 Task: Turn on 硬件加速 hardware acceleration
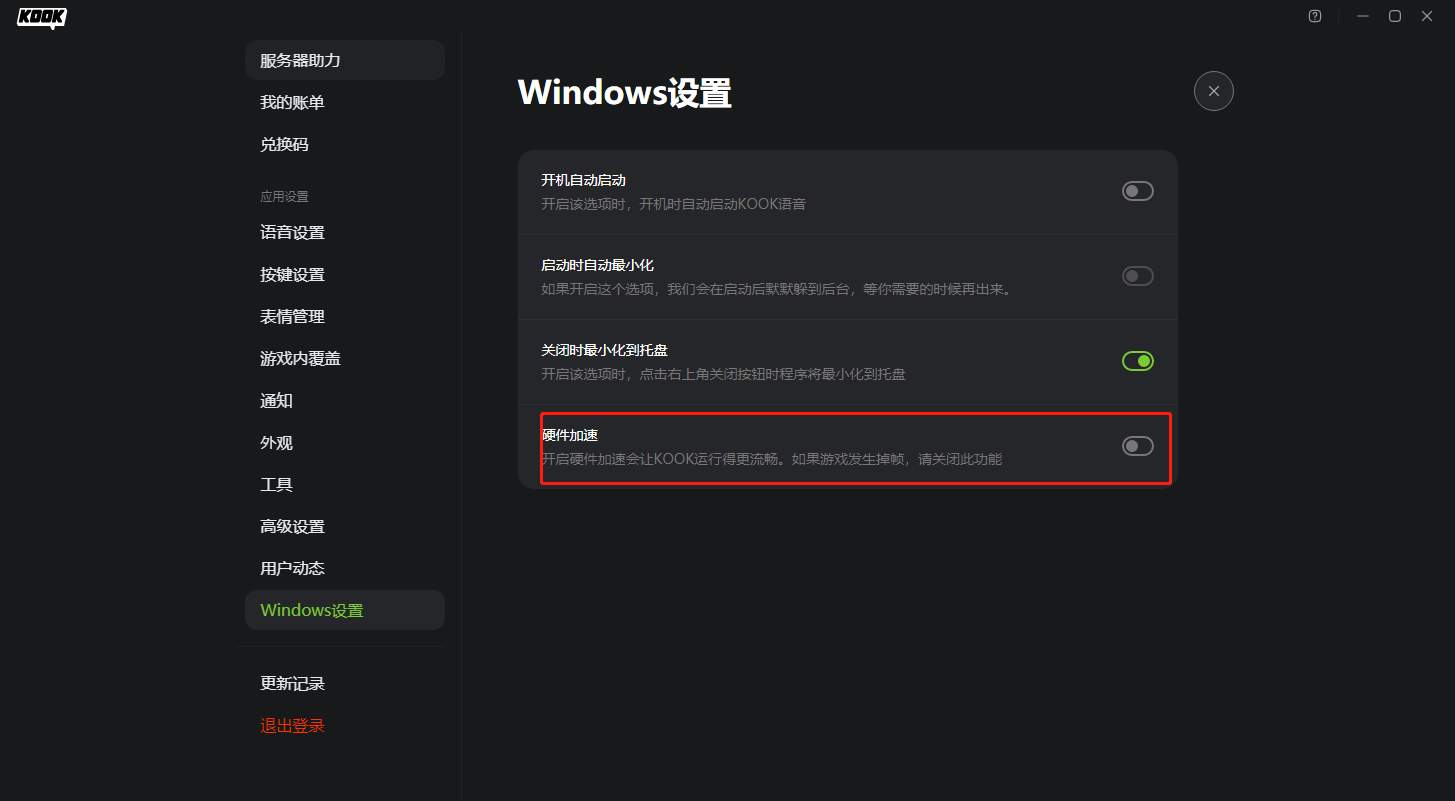(1137, 446)
